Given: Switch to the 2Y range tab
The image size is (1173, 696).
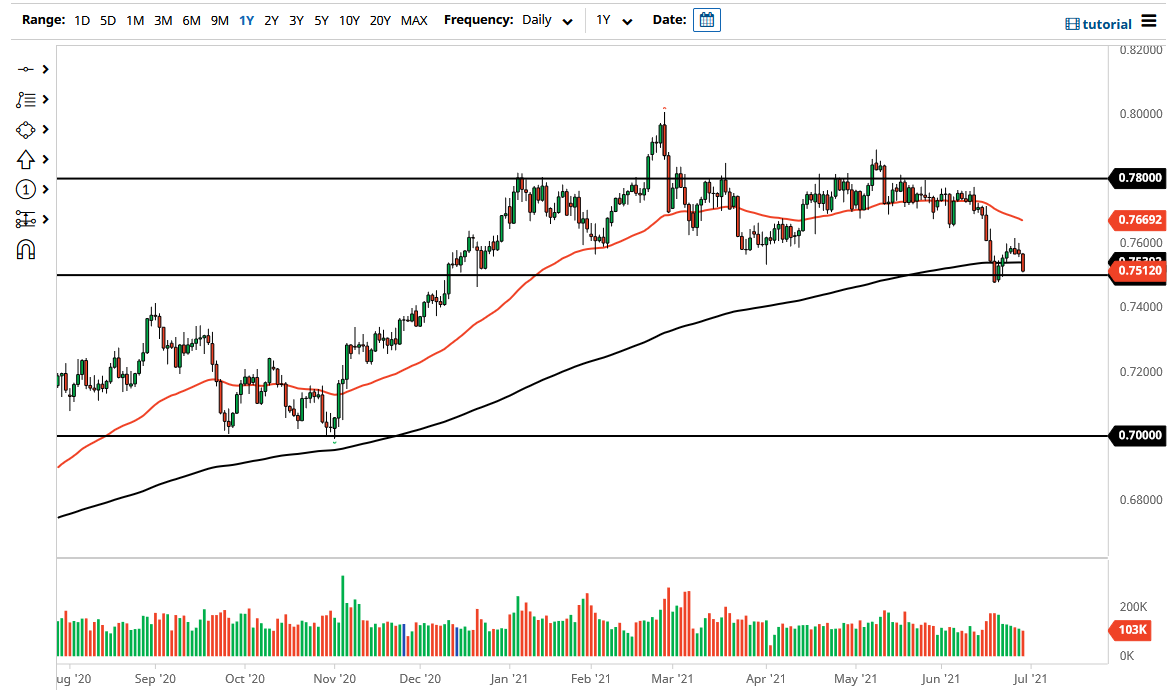Looking at the screenshot, I should coord(271,19).
